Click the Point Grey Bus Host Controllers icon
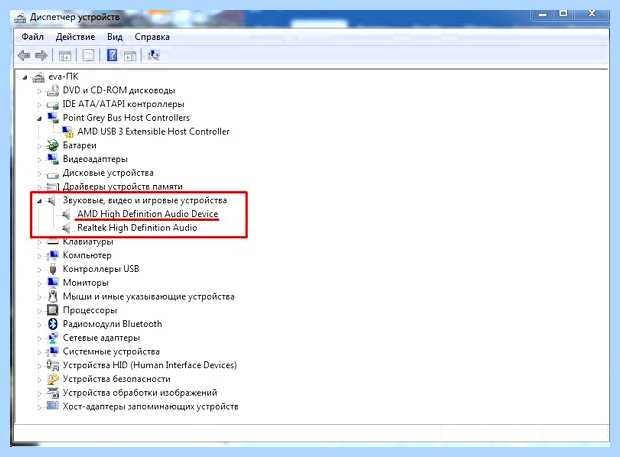Image resolution: width=620 pixels, height=457 pixels. 53,118
